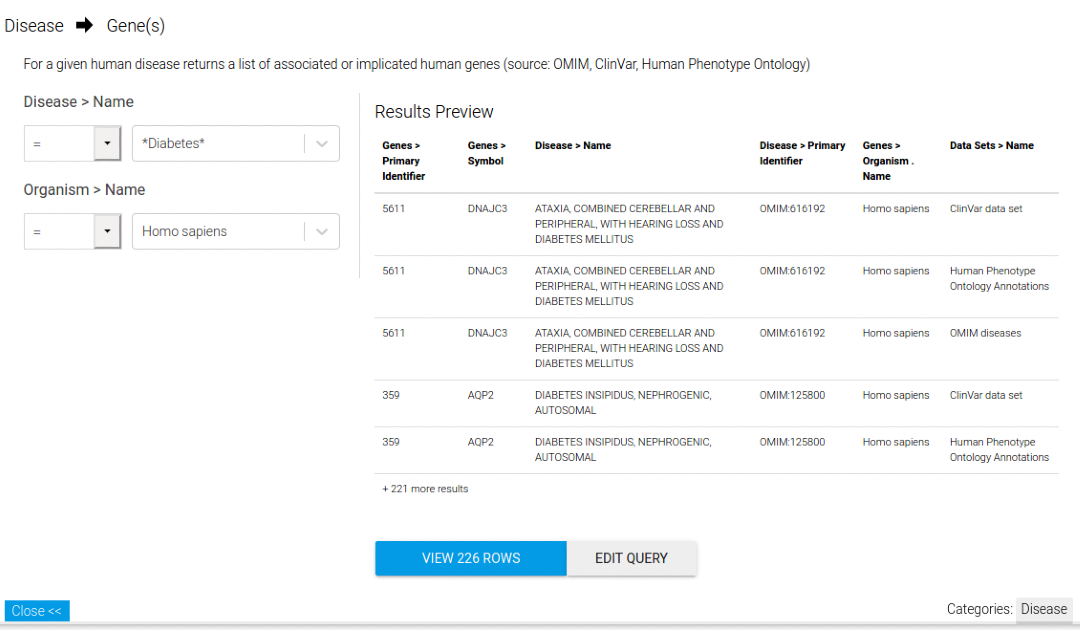This screenshot has width=1080, height=630.
Task: Click the Homo sapiens organism field
Action: tap(218, 232)
